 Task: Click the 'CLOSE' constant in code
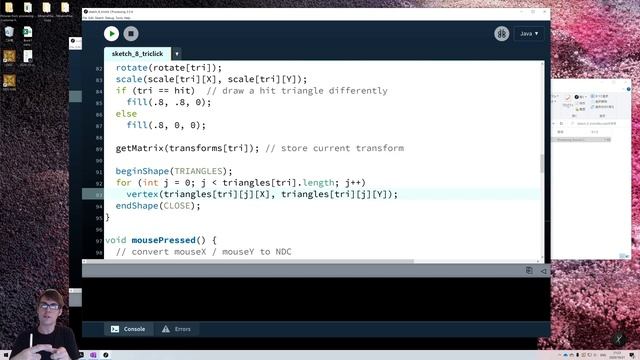coord(177,206)
